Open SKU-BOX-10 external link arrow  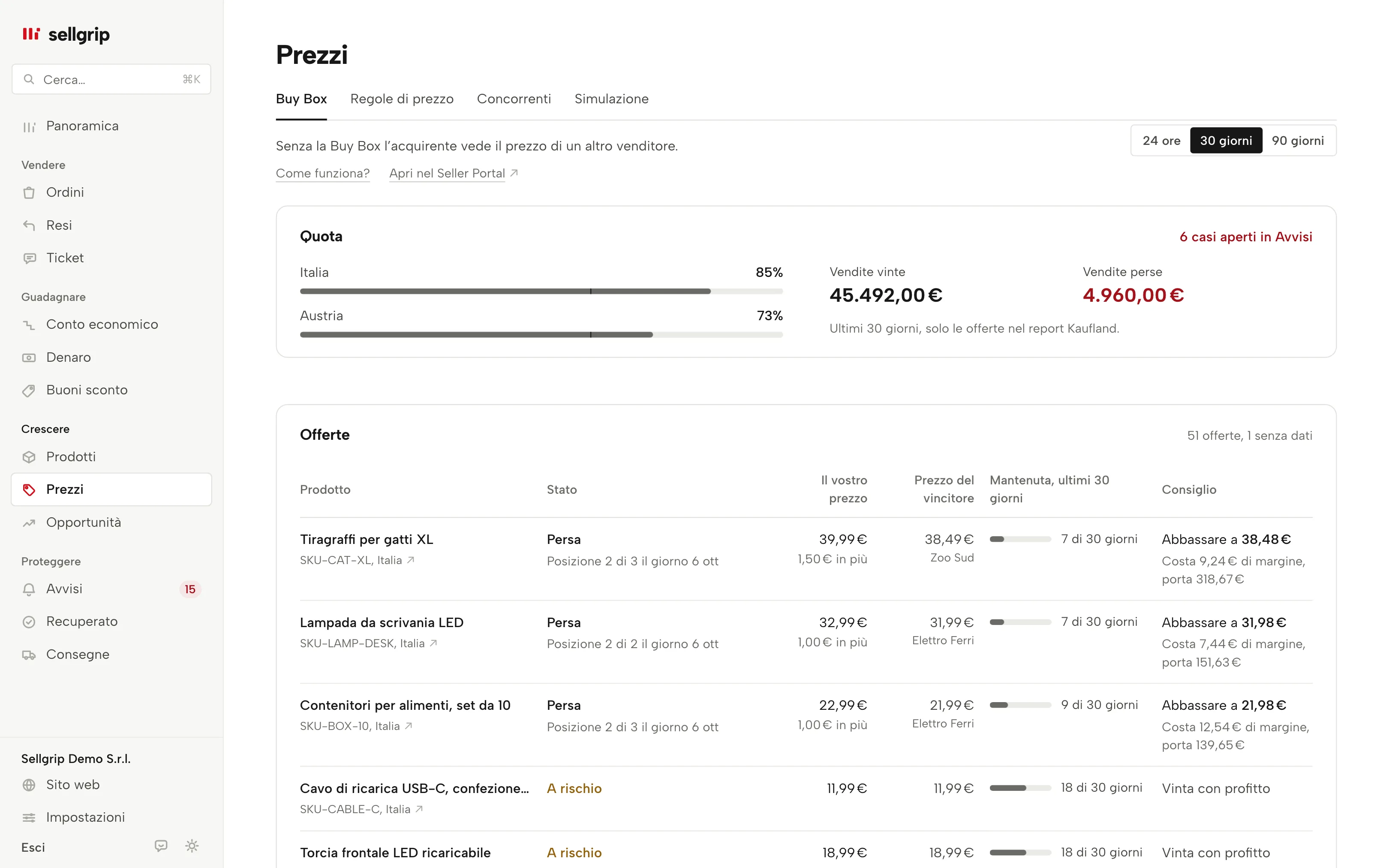click(x=409, y=726)
